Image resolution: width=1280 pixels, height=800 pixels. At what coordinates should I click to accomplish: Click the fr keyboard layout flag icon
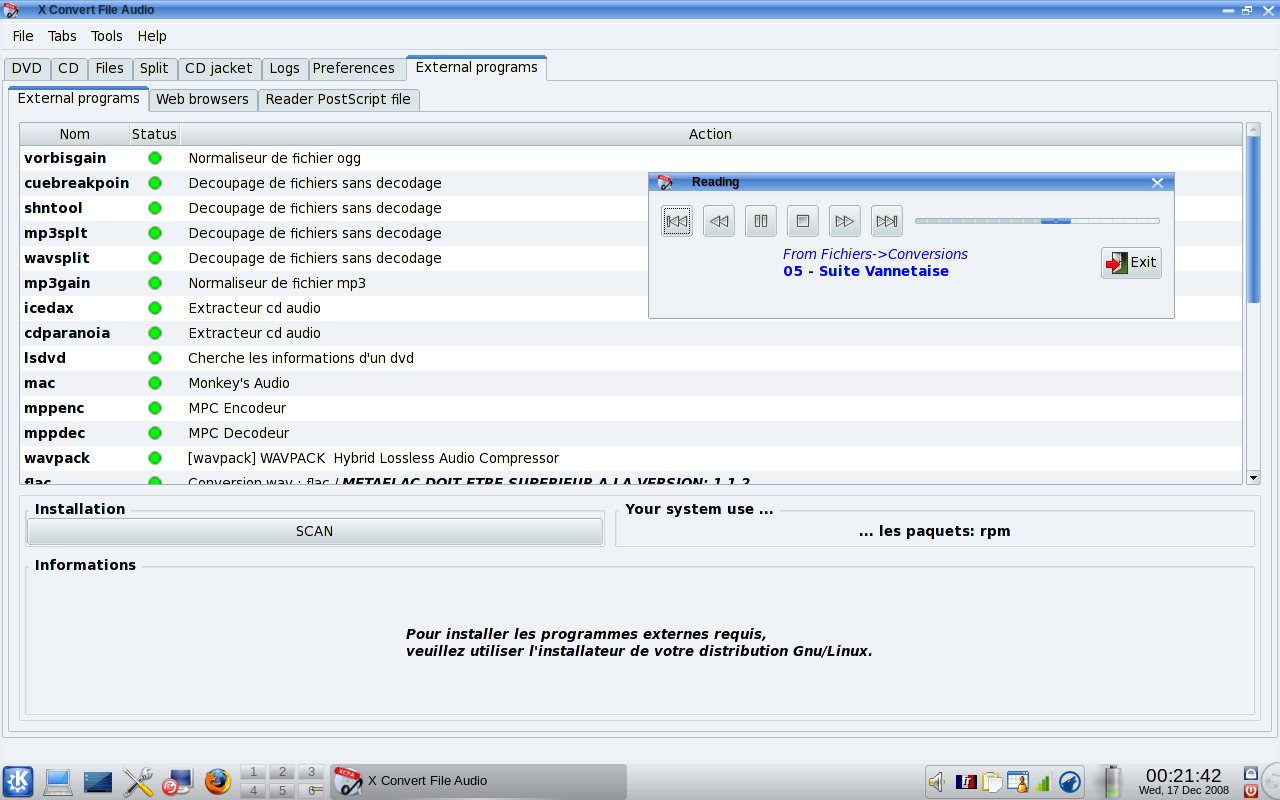pos(966,782)
